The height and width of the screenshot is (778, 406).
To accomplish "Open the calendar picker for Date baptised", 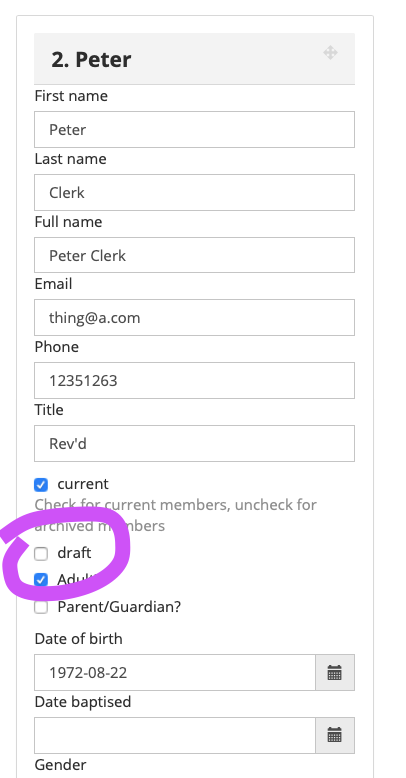I will [335, 735].
